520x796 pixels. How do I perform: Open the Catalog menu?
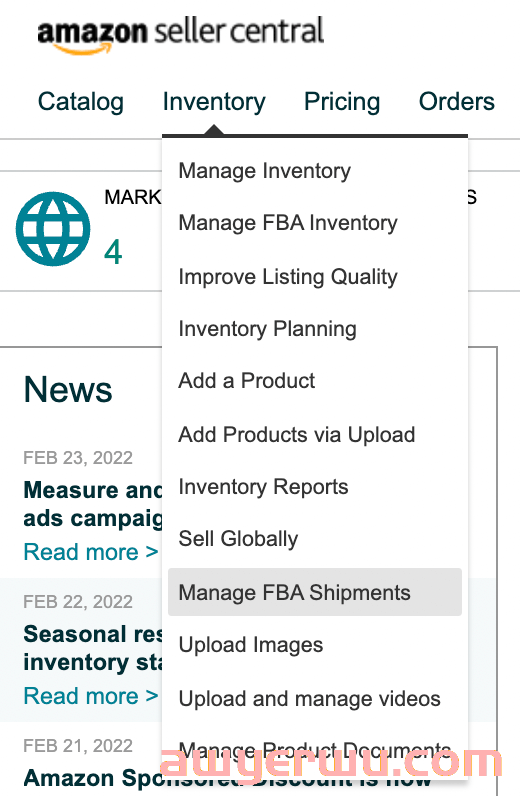[81, 102]
